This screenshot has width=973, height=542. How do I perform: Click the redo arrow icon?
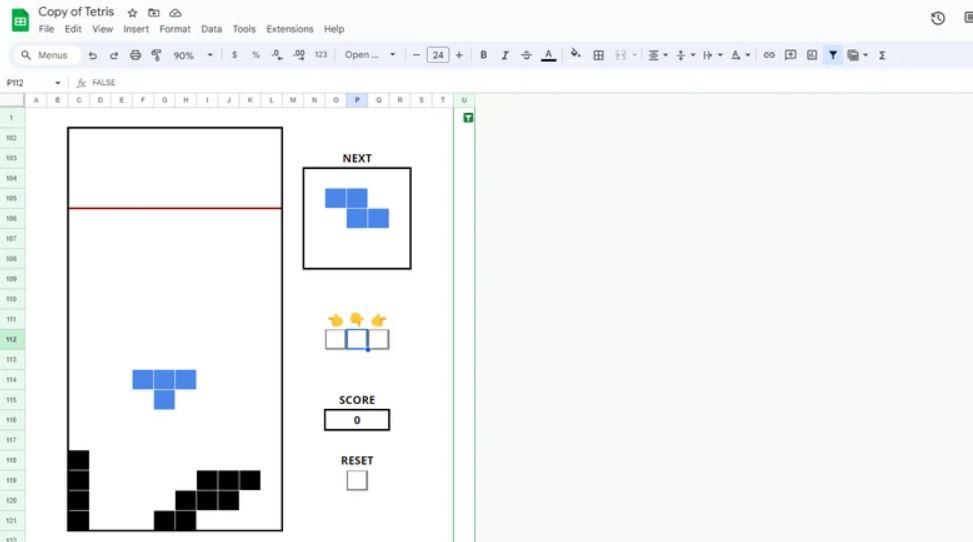[114, 55]
